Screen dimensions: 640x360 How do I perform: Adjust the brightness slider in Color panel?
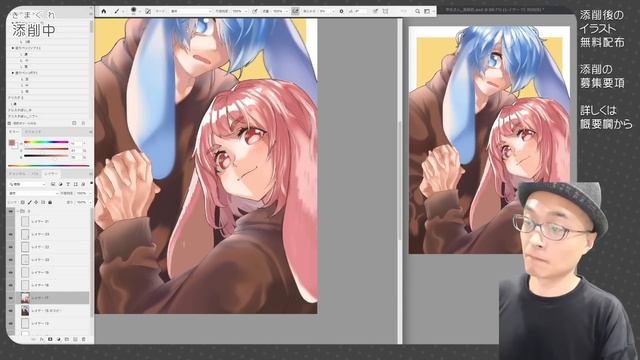pyautogui.click(x=46, y=156)
